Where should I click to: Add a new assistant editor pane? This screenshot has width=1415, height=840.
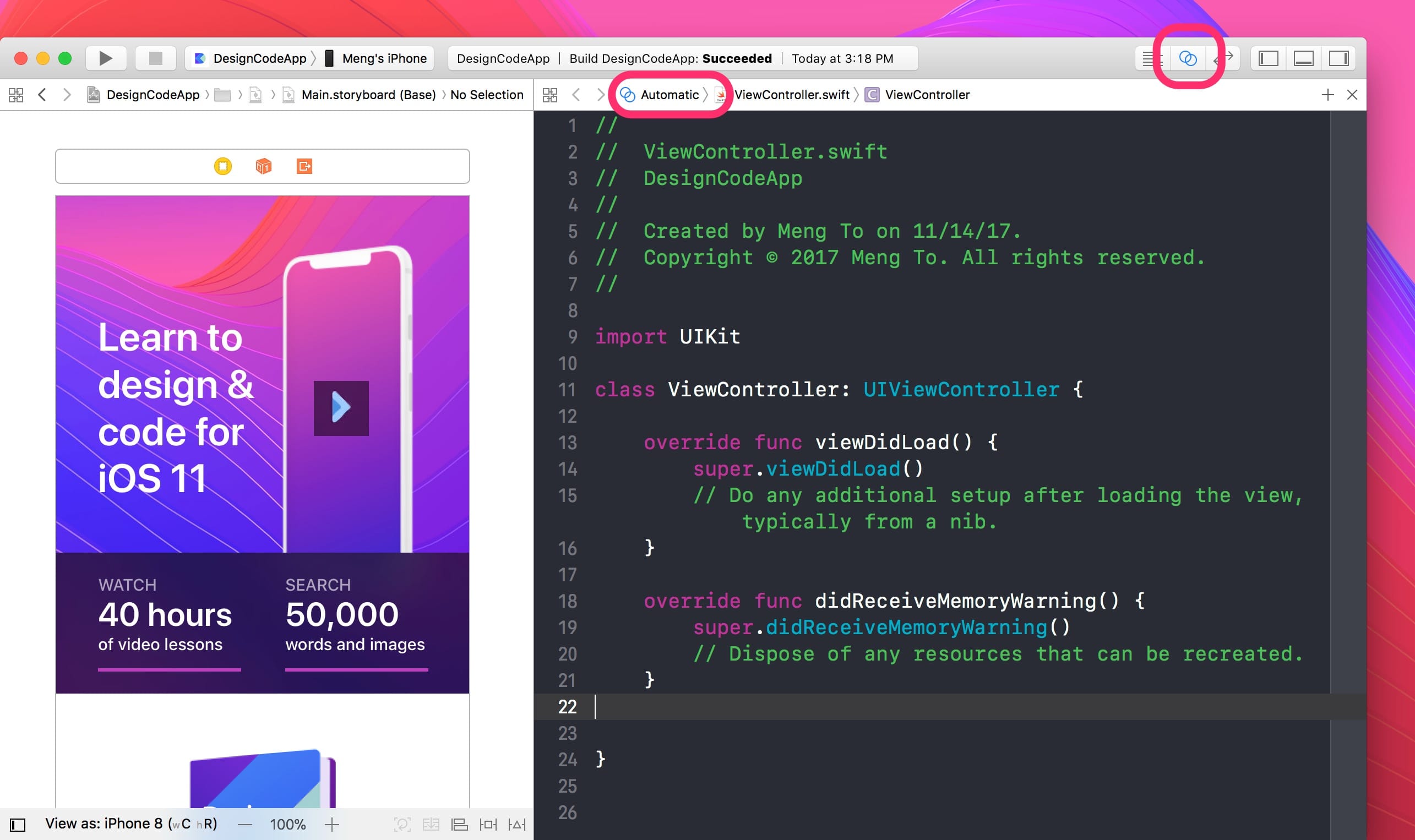pos(1328,95)
